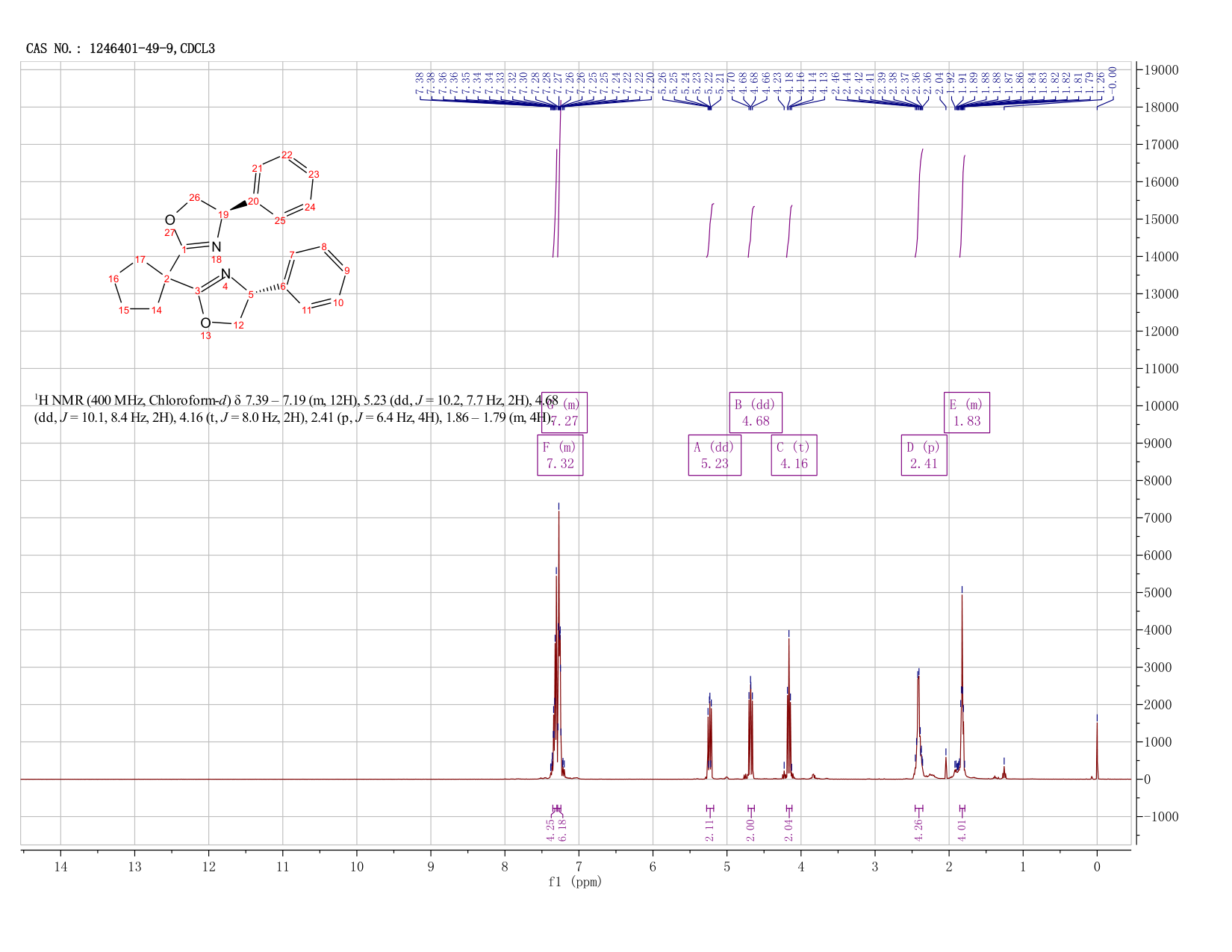Click integral value 2.11 below spectrum

coord(709,830)
